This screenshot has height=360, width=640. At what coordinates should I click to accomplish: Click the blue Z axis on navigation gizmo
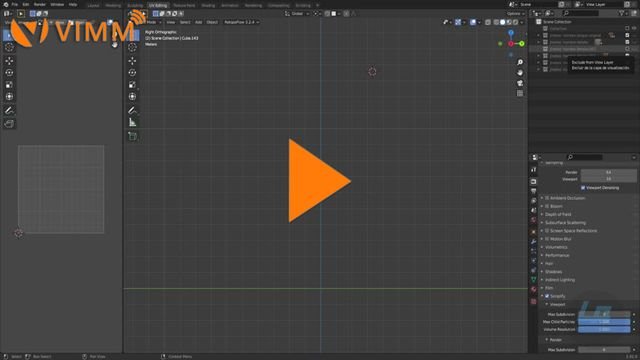511,33
